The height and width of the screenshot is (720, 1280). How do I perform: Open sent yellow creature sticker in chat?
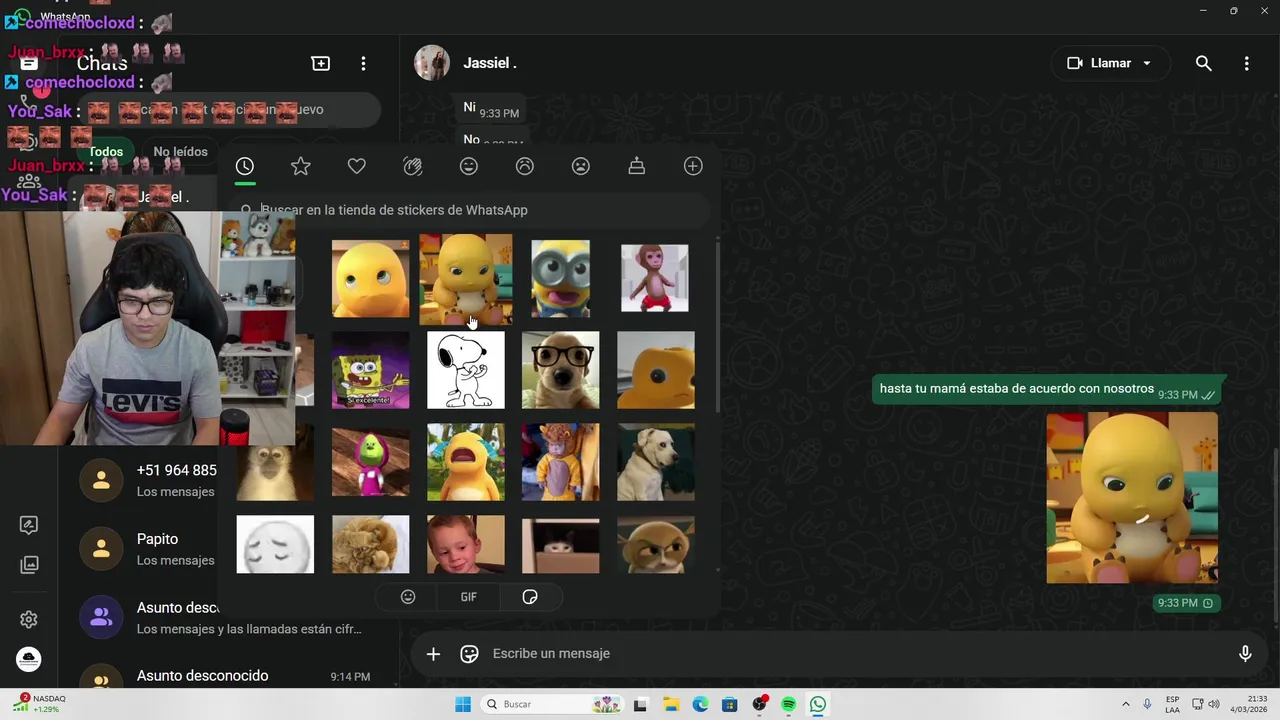coord(1132,498)
